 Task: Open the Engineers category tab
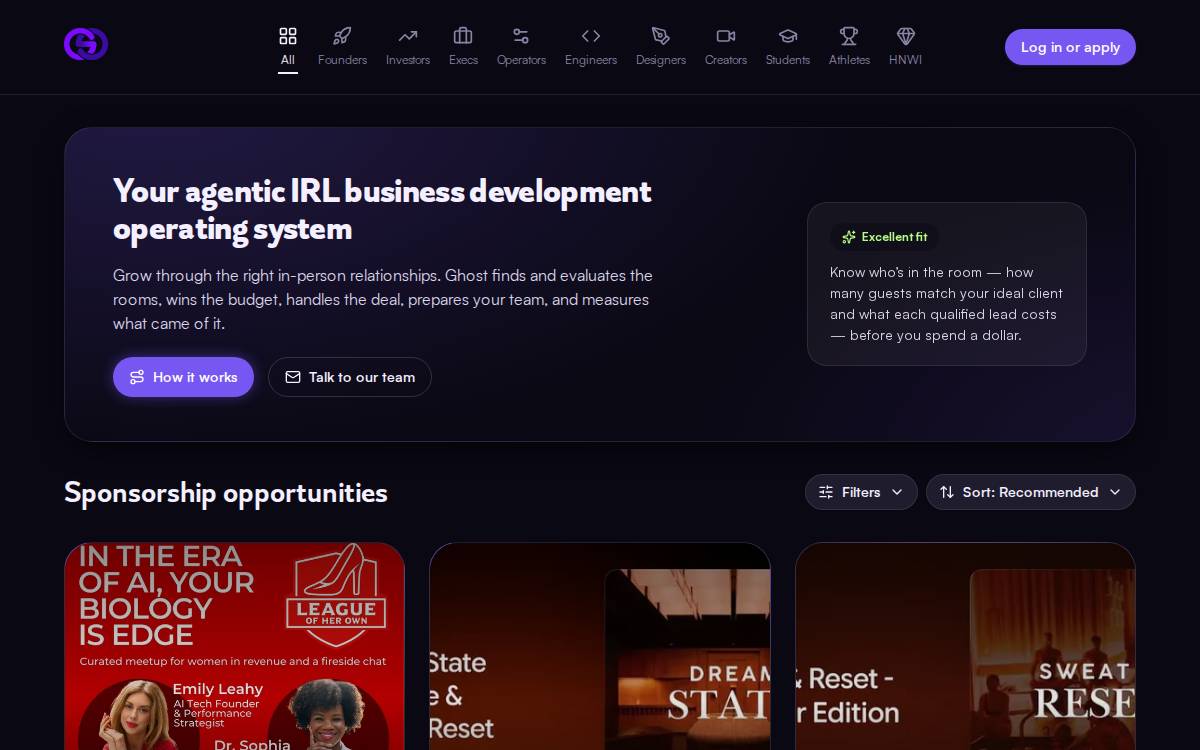tap(591, 48)
